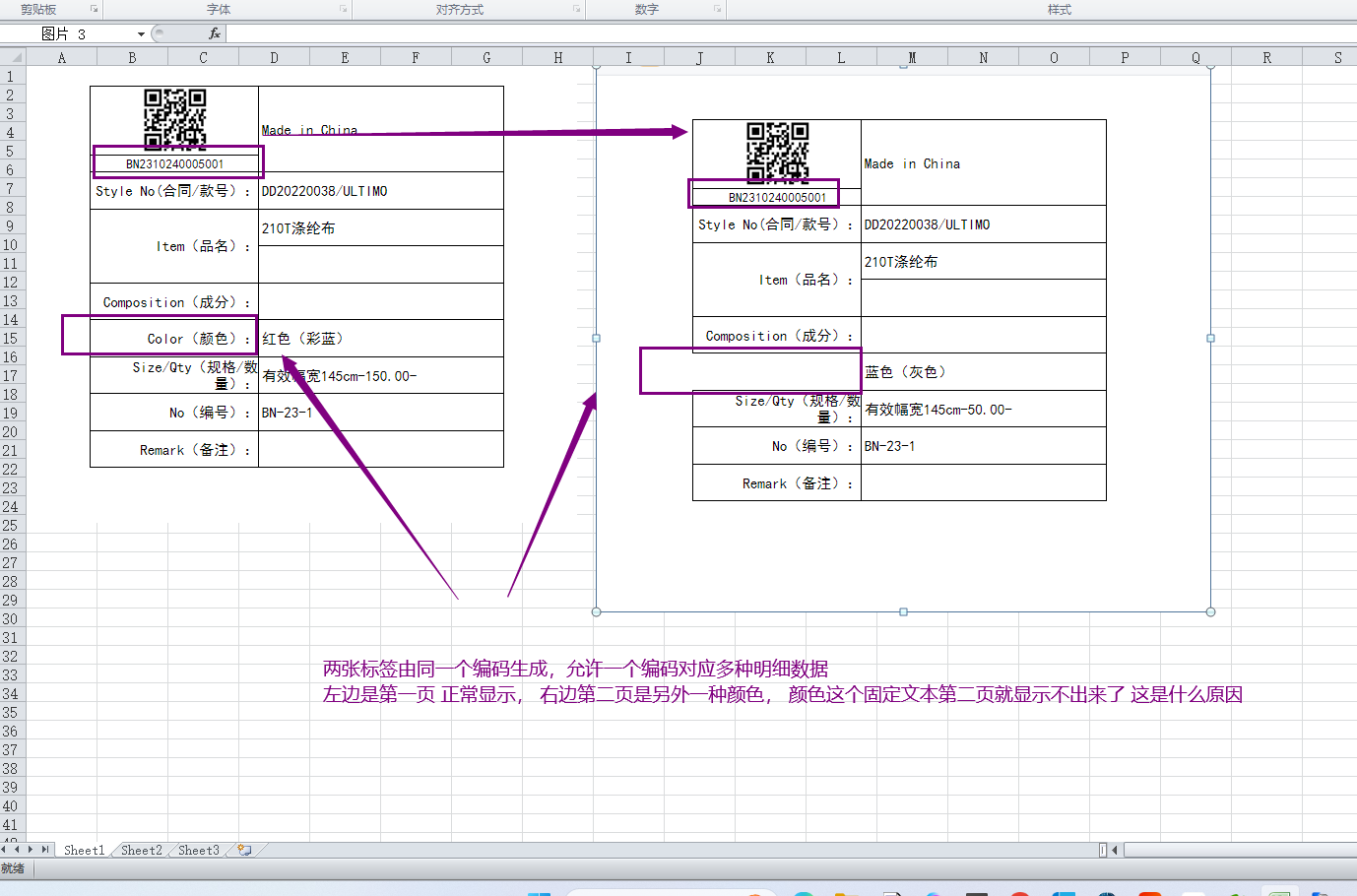The height and width of the screenshot is (896, 1357).
Task: Open the Clipboard group dialog launcher
Action: (x=95, y=9)
